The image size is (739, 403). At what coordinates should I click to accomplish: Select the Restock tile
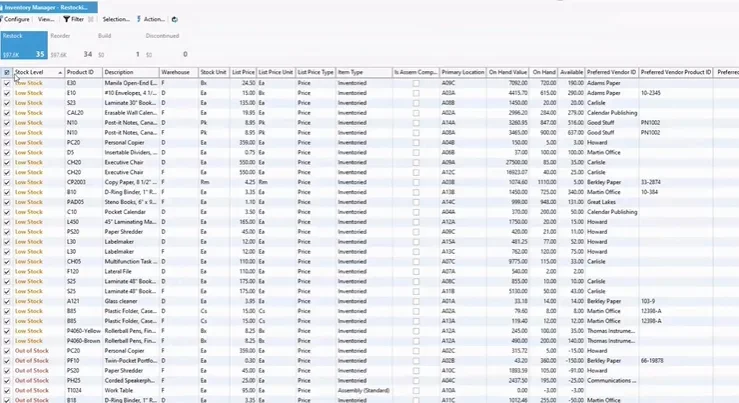[24, 45]
